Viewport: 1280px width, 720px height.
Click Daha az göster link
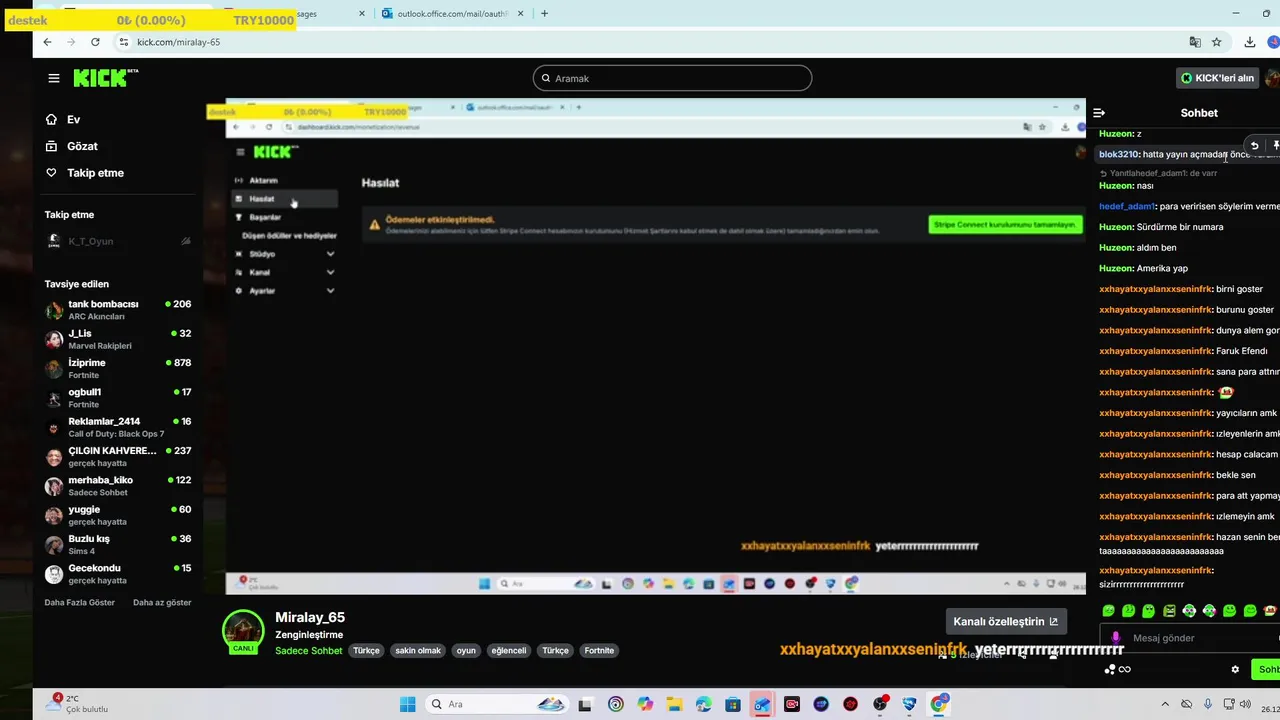pyautogui.click(x=162, y=603)
